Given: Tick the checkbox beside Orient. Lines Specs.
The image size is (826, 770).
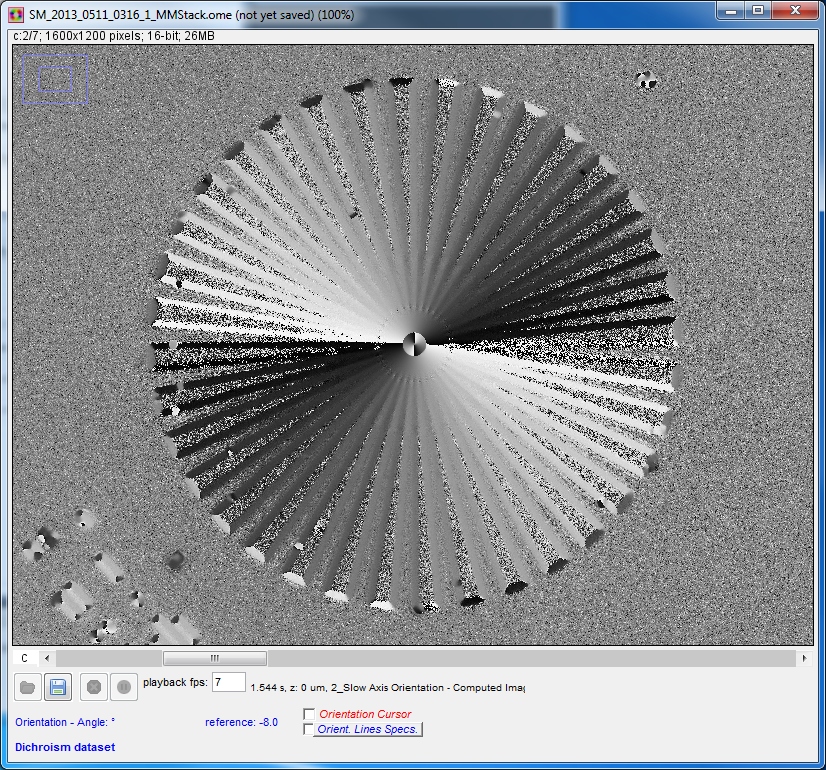Looking at the screenshot, I should (309, 729).
